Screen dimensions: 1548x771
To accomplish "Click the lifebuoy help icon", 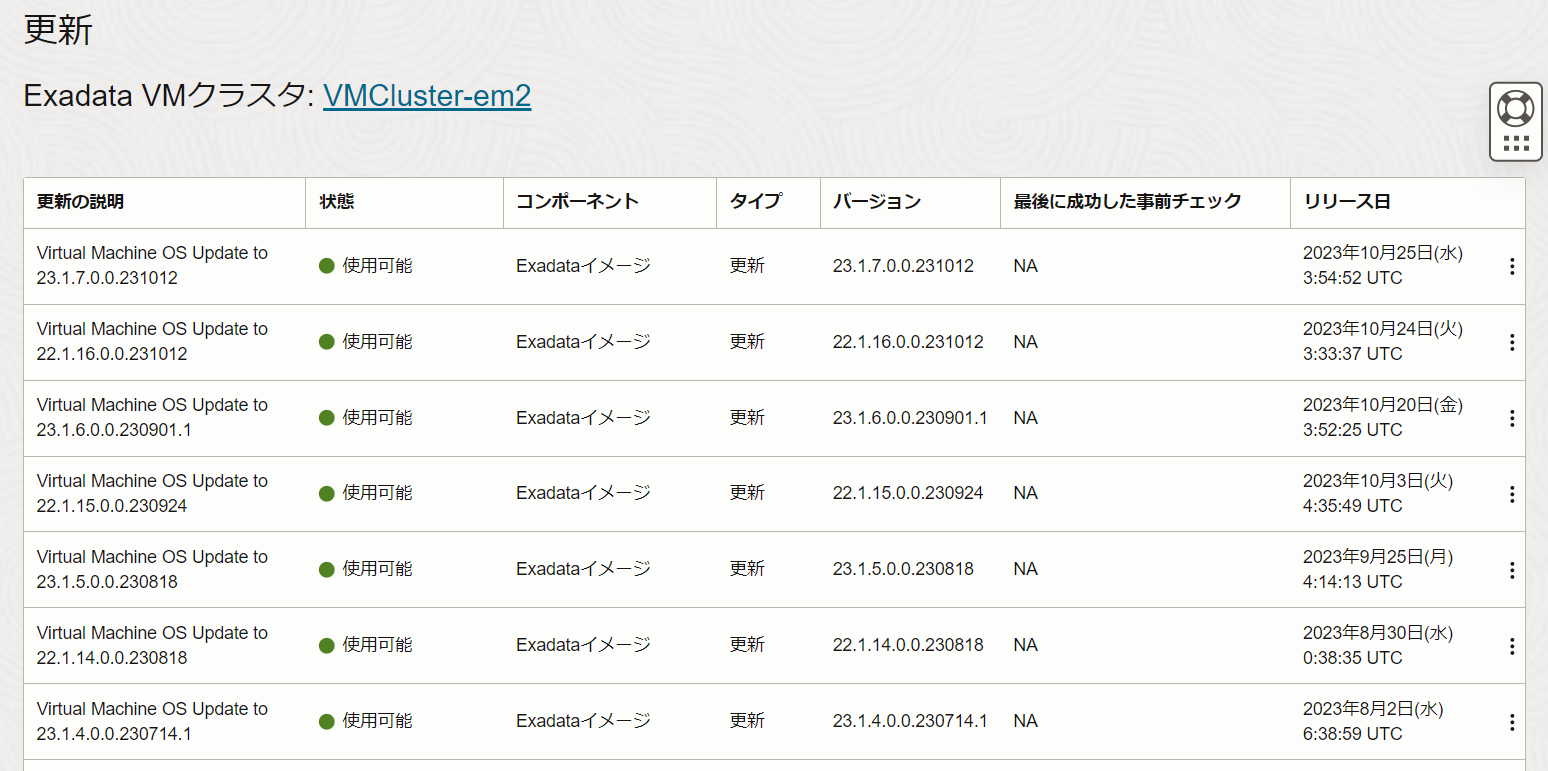I will (x=1516, y=108).
